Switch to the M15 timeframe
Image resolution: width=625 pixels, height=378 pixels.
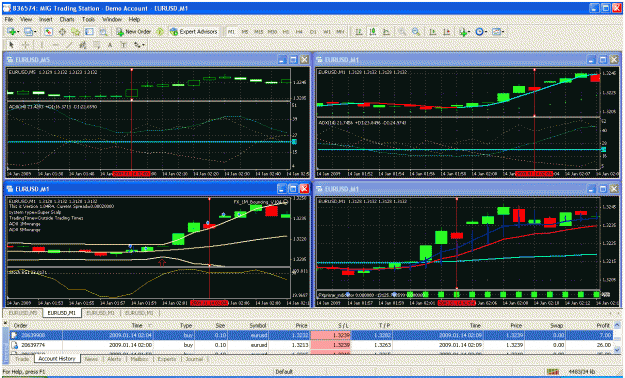point(258,32)
